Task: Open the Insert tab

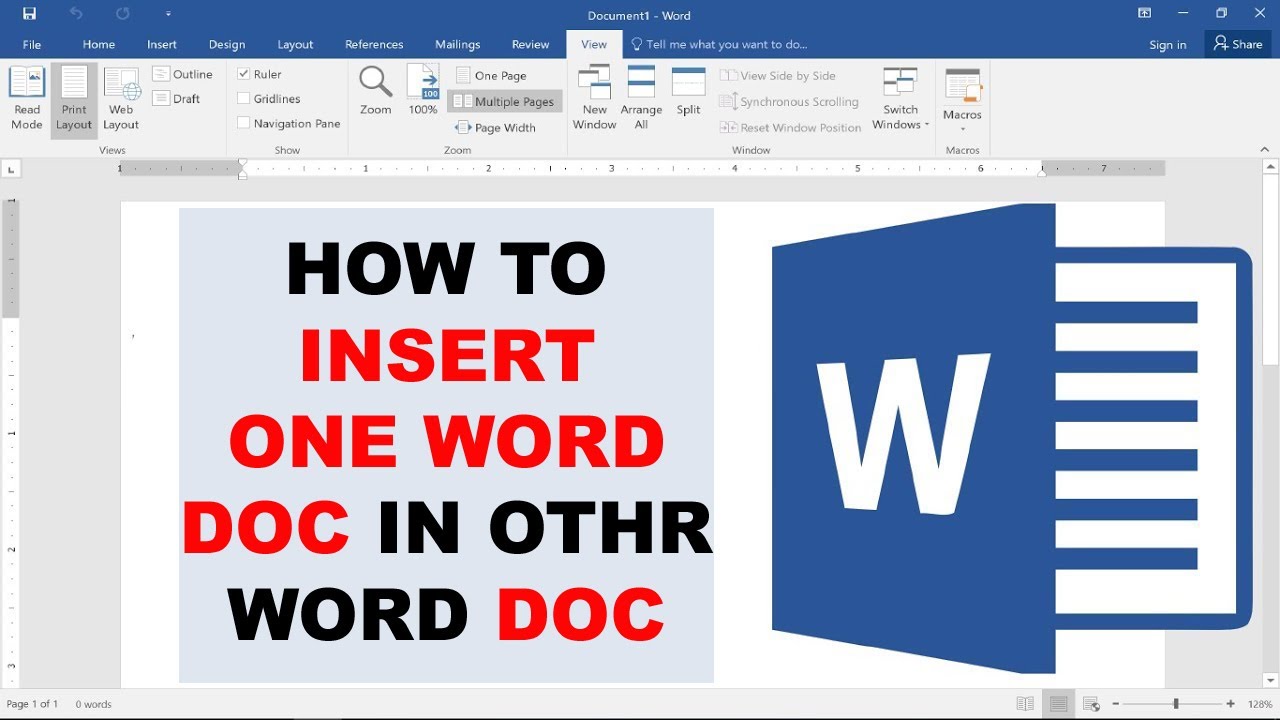Action: coord(162,44)
